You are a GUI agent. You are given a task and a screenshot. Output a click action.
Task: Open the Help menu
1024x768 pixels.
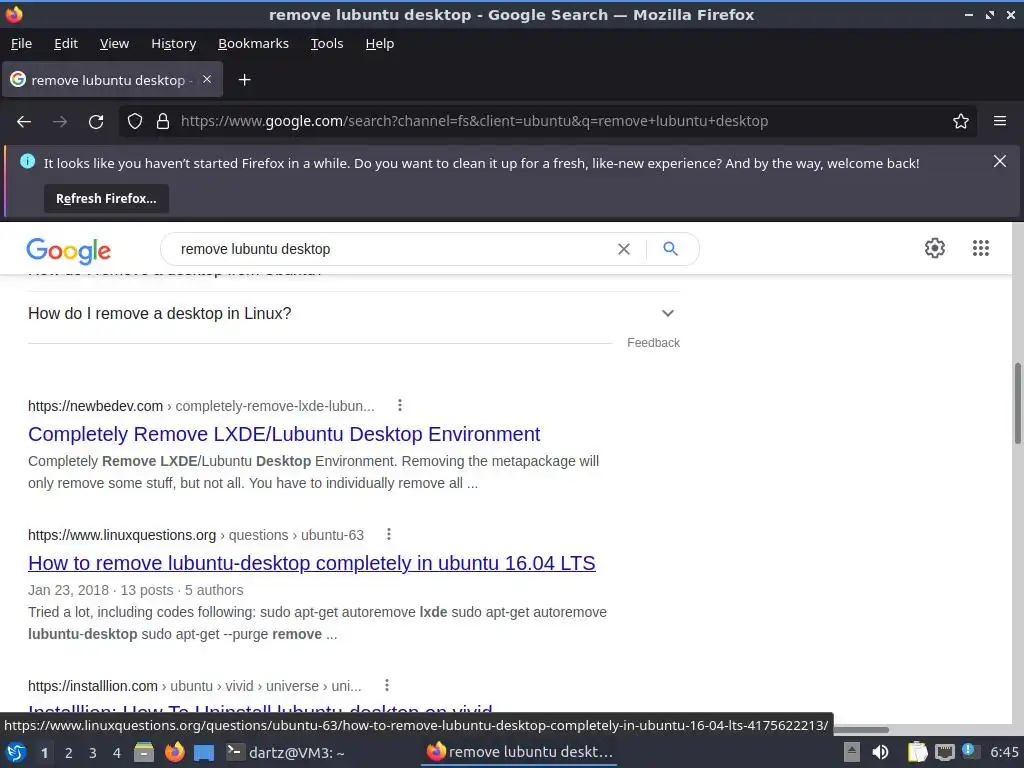pos(379,44)
